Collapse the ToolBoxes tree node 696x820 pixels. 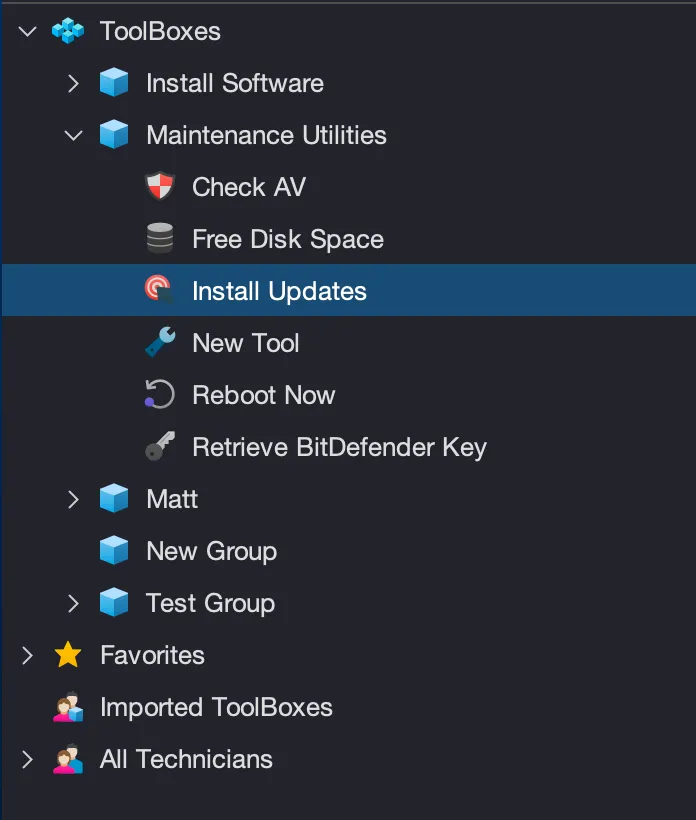(x=27, y=31)
